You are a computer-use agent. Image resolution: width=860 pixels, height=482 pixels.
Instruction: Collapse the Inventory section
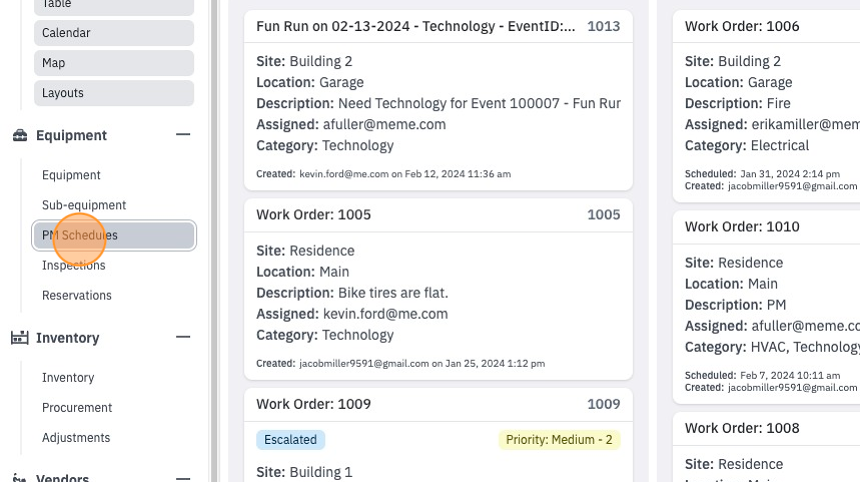click(x=183, y=337)
